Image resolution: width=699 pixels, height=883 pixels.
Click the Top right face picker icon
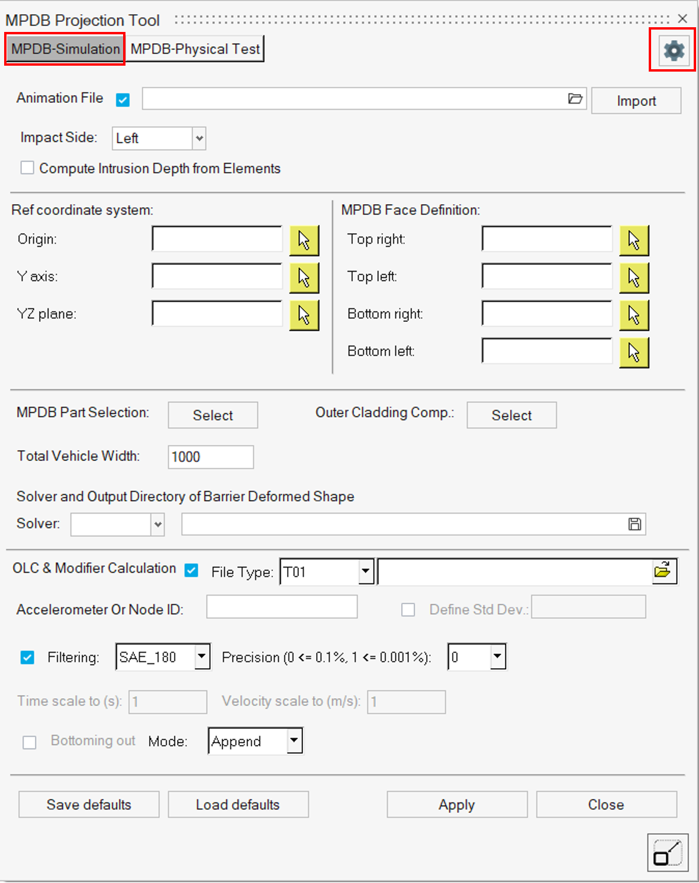click(x=634, y=239)
